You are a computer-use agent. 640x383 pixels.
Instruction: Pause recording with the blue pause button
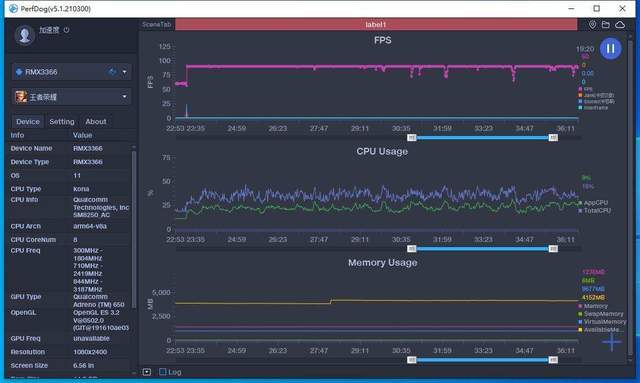tap(610, 49)
